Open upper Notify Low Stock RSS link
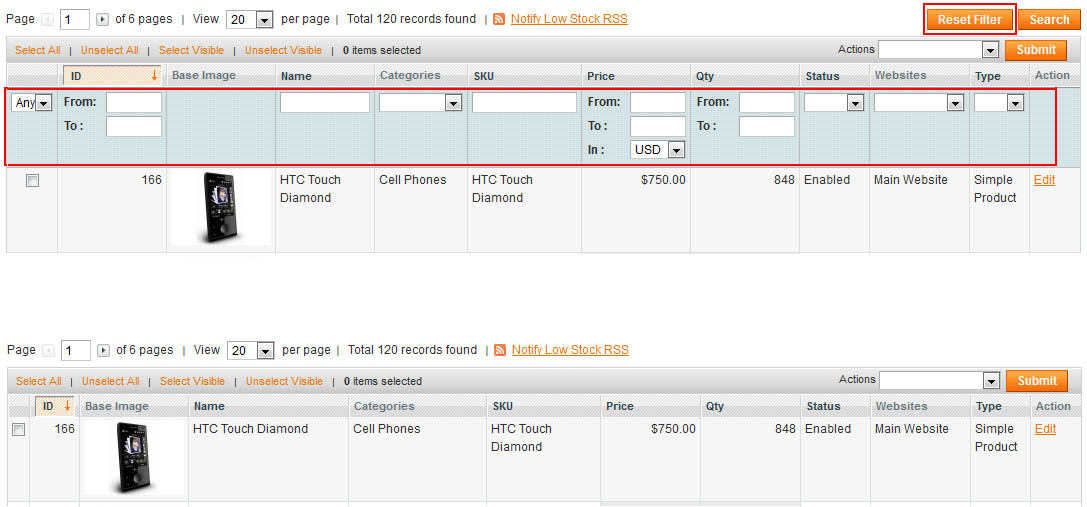The image size is (1087, 507). (569, 19)
